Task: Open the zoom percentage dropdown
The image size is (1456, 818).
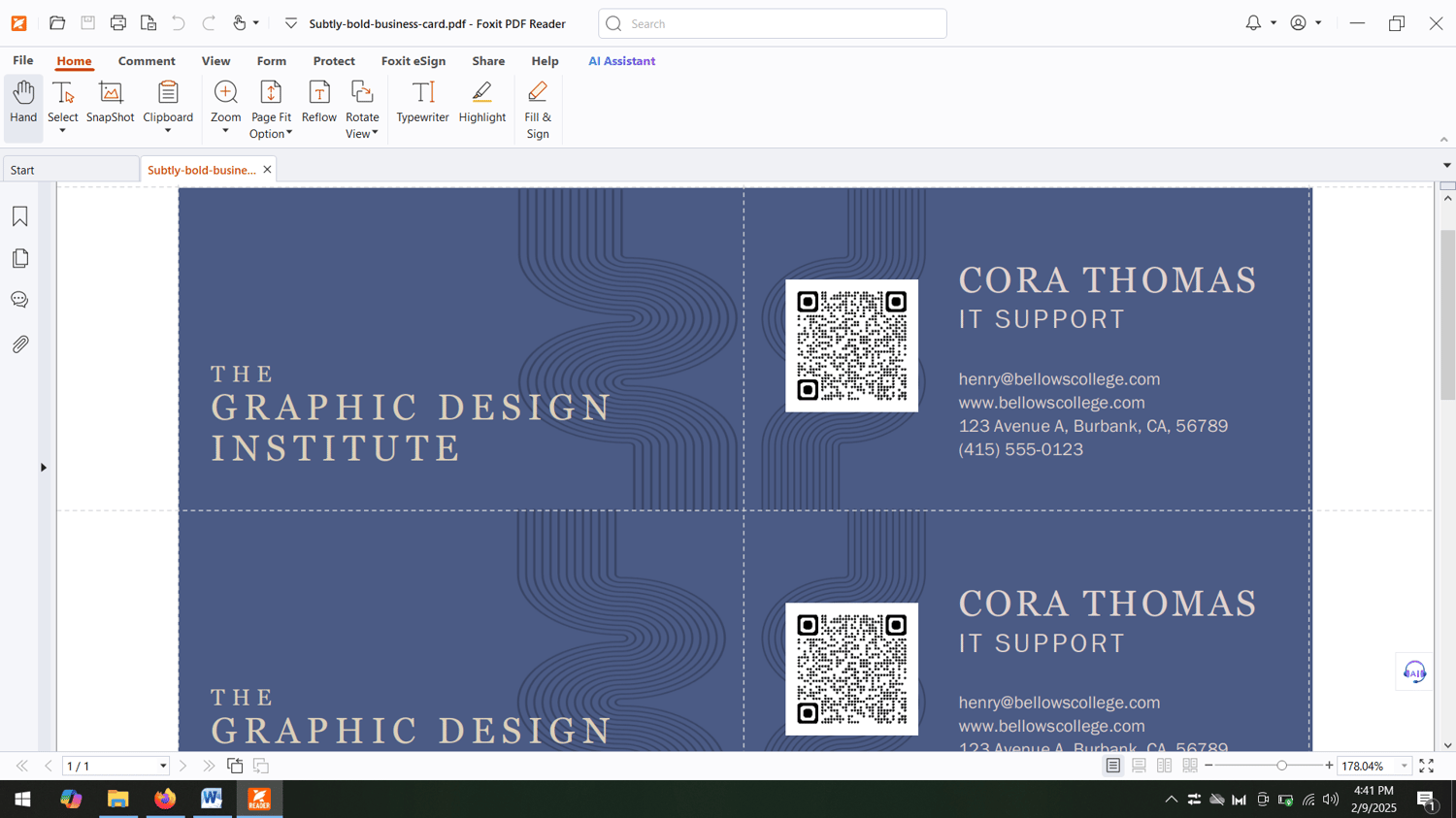Action: (1404, 767)
